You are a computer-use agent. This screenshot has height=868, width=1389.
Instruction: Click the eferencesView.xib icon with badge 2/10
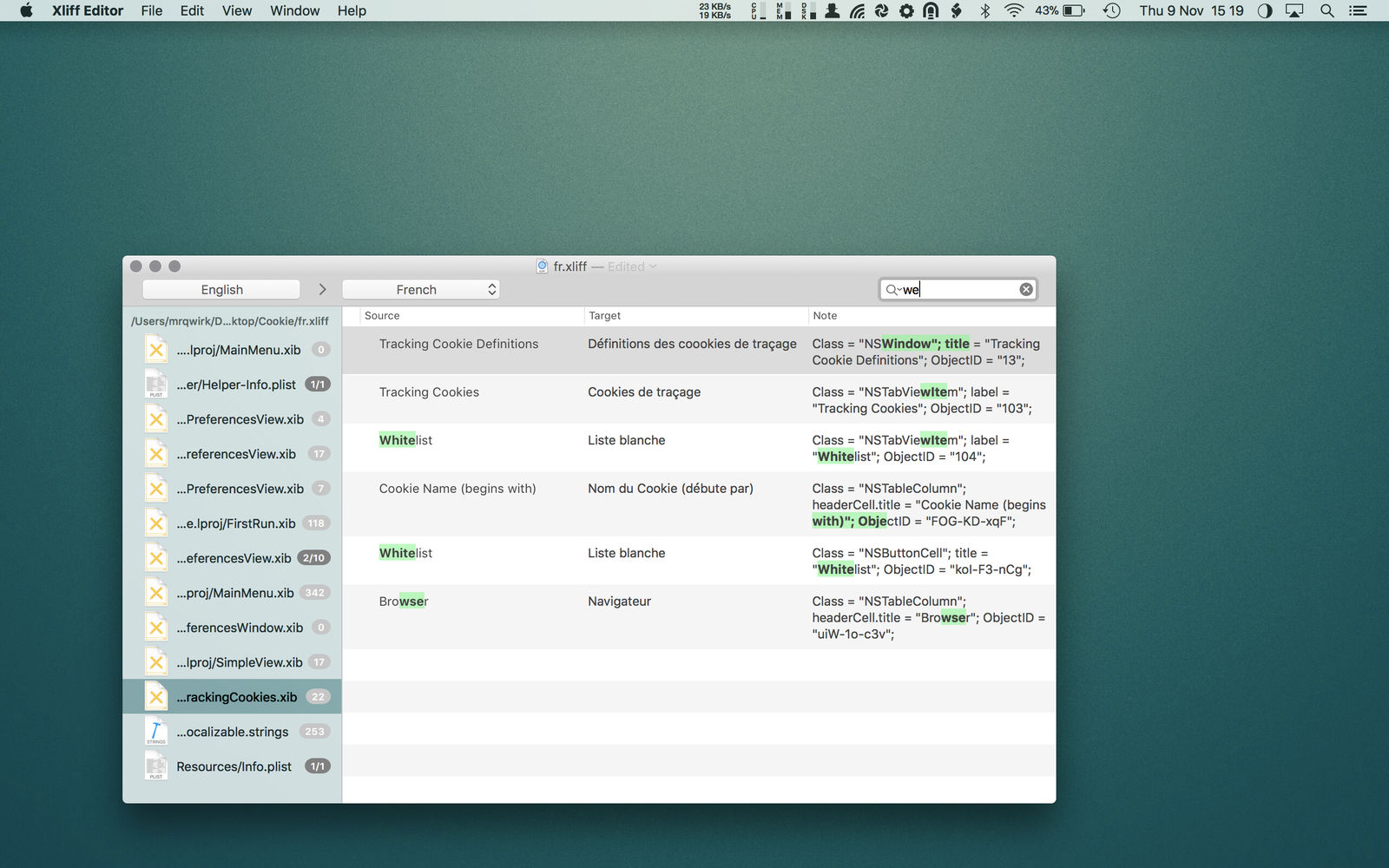156,558
